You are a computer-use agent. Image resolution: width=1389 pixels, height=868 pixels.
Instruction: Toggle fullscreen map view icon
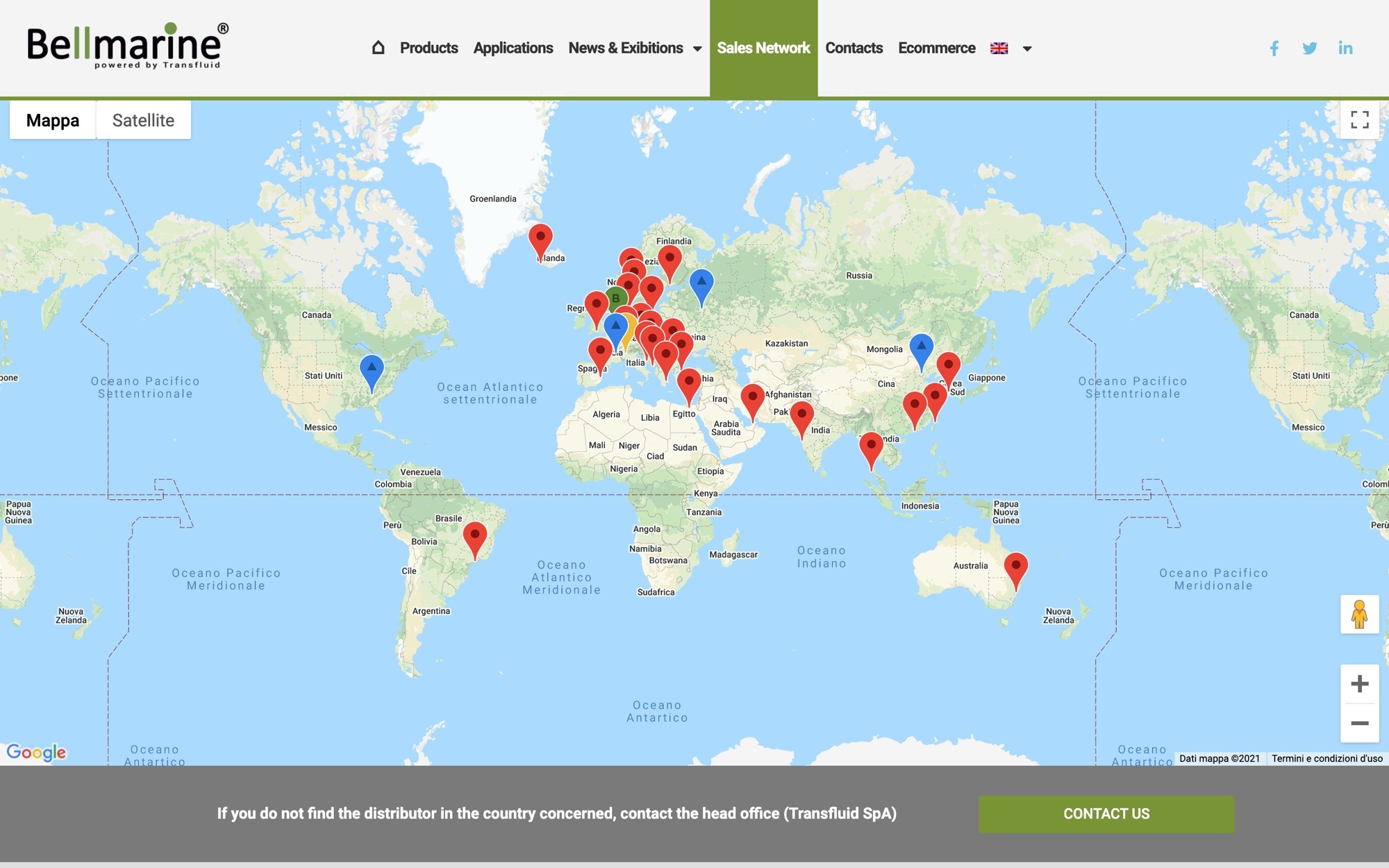(1360, 120)
